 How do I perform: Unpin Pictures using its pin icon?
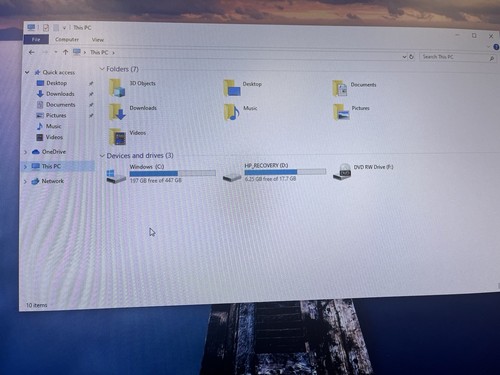(x=91, y=116)
